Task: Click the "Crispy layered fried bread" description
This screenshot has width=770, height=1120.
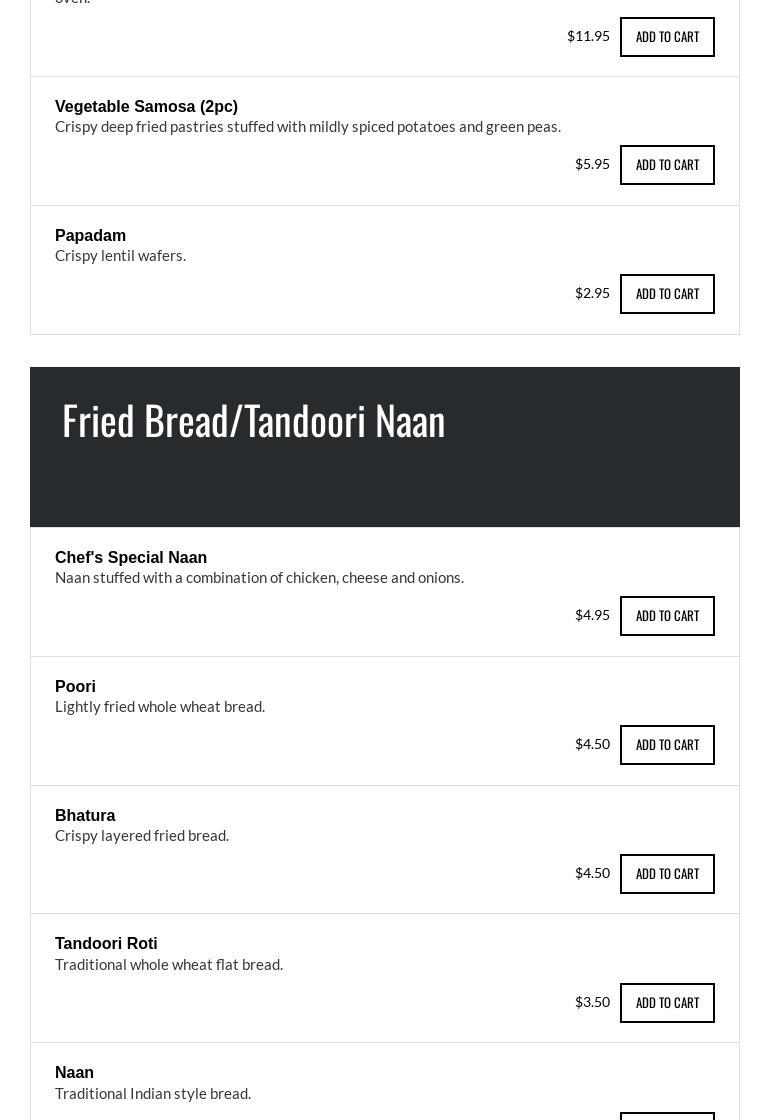Action: tap(142, 836)
